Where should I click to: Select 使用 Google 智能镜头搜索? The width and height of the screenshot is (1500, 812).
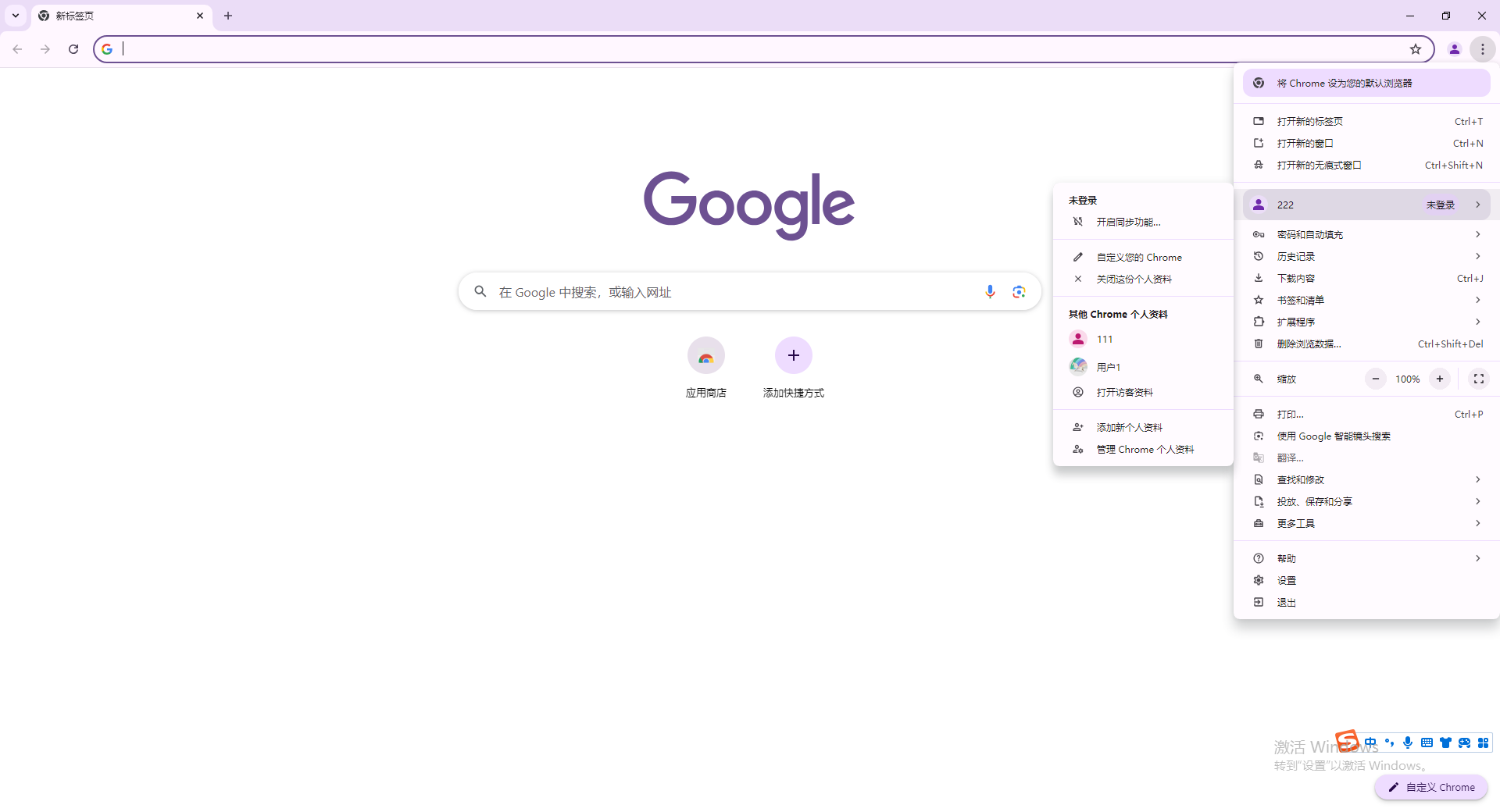(1366, 436)
